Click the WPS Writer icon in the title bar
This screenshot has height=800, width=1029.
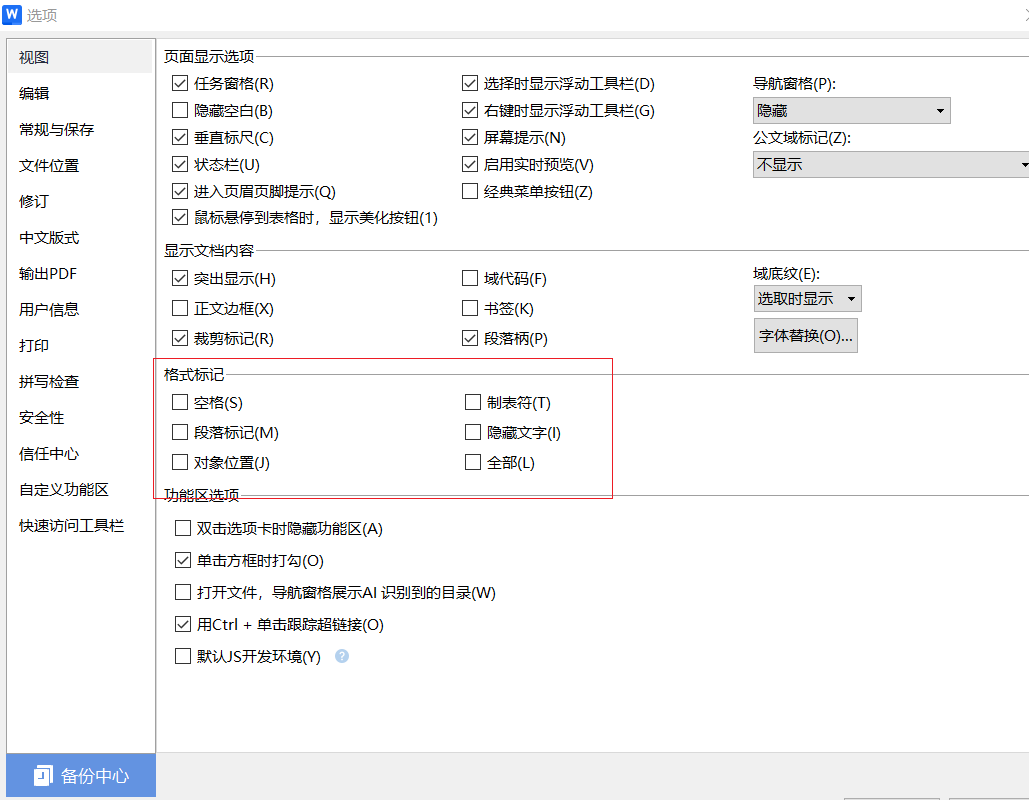tap(14, 14)
